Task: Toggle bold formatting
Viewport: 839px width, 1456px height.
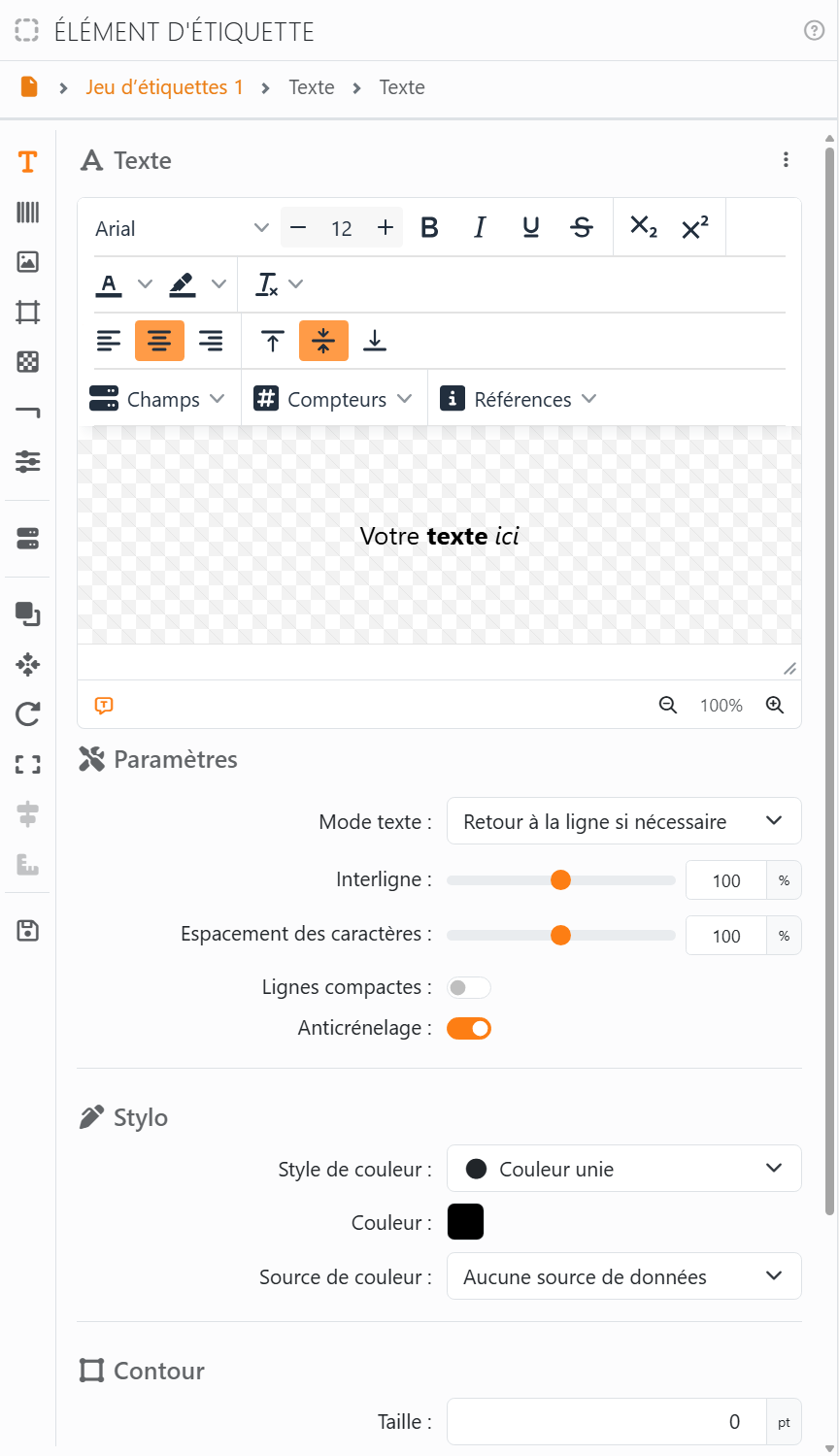Action: point(429,228)
